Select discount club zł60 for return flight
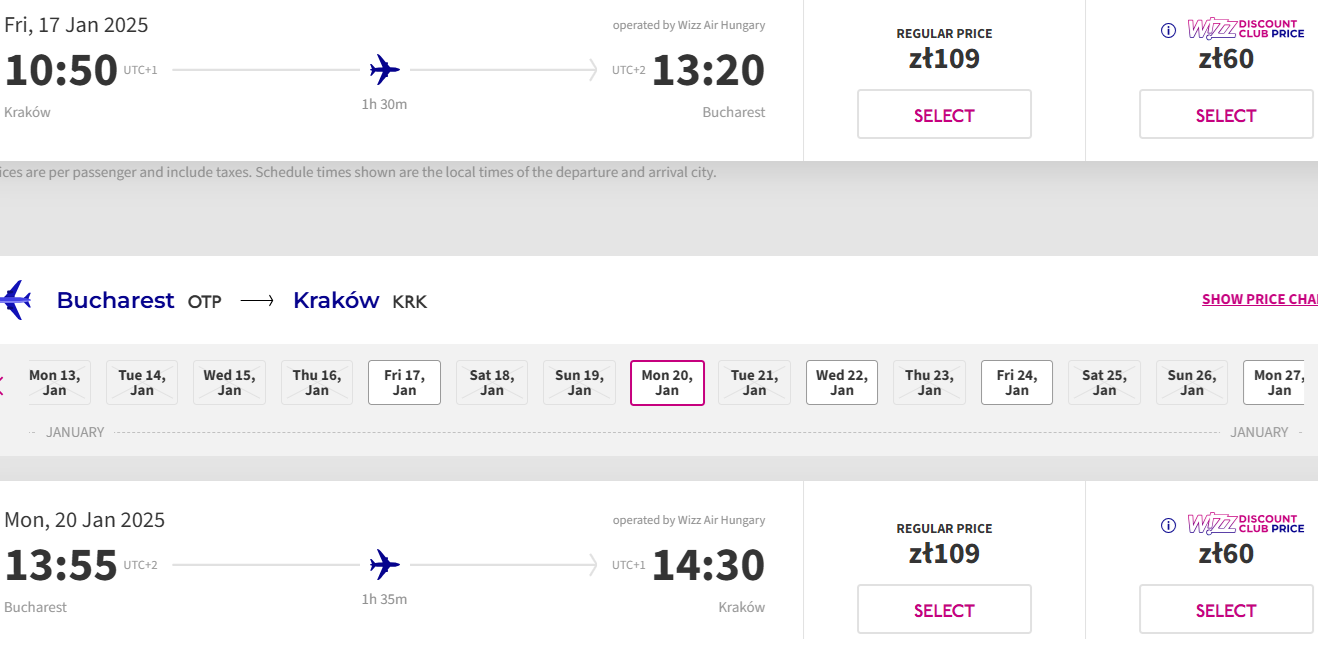The width and height of the screenshot is (1318, 648). point(1226,609)
